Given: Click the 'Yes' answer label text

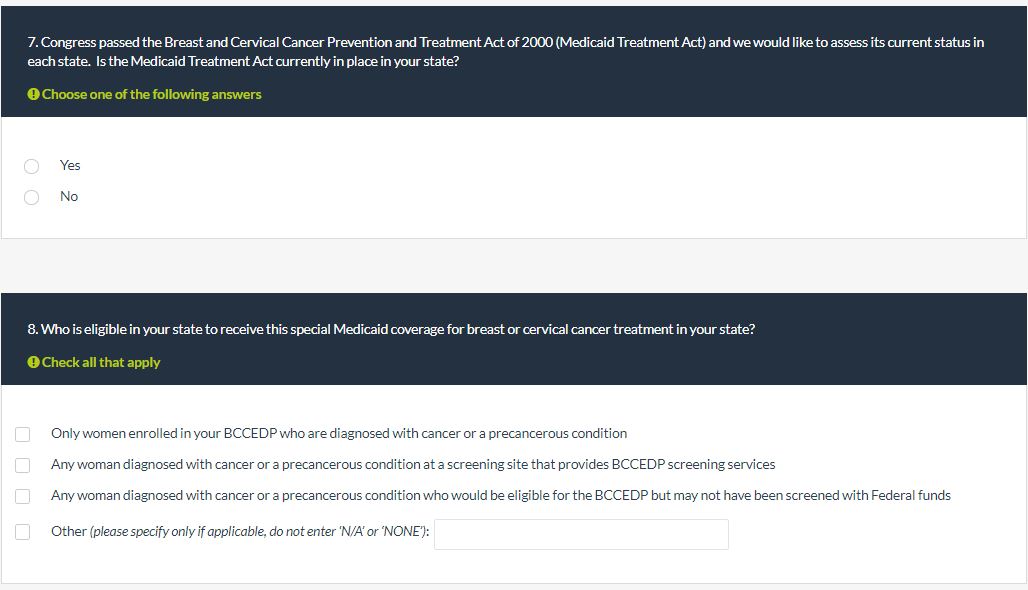Looking at the screenshot, I should point(70,165).
